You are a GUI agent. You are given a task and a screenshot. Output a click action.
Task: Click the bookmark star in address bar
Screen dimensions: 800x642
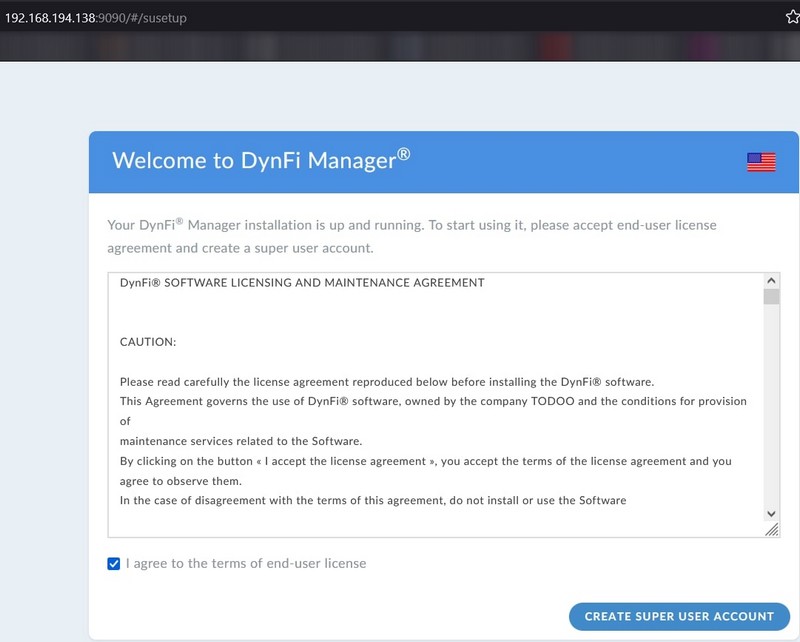click(x=791, y=18)
